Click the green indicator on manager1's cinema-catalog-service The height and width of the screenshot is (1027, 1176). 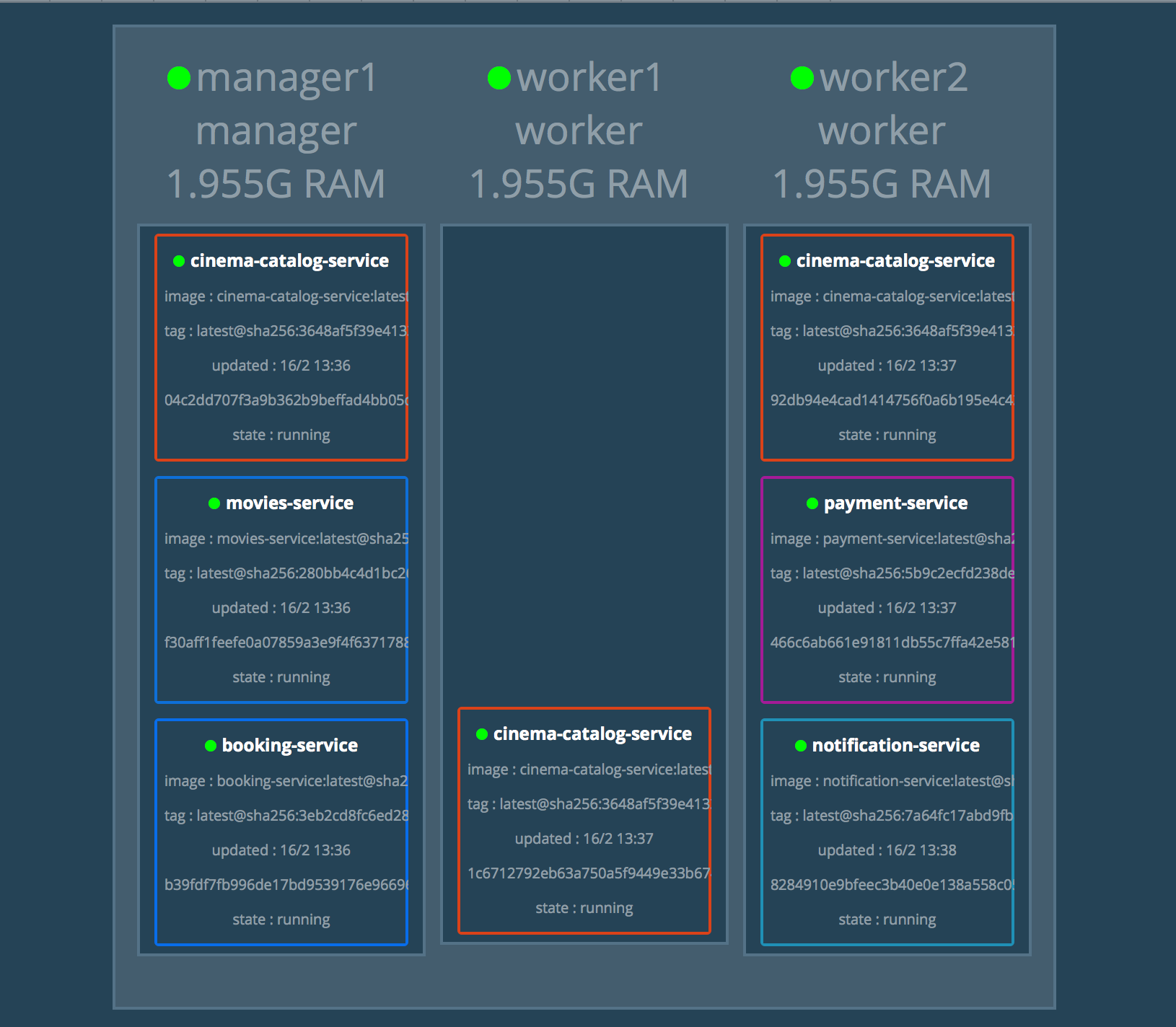pos(178,260)
